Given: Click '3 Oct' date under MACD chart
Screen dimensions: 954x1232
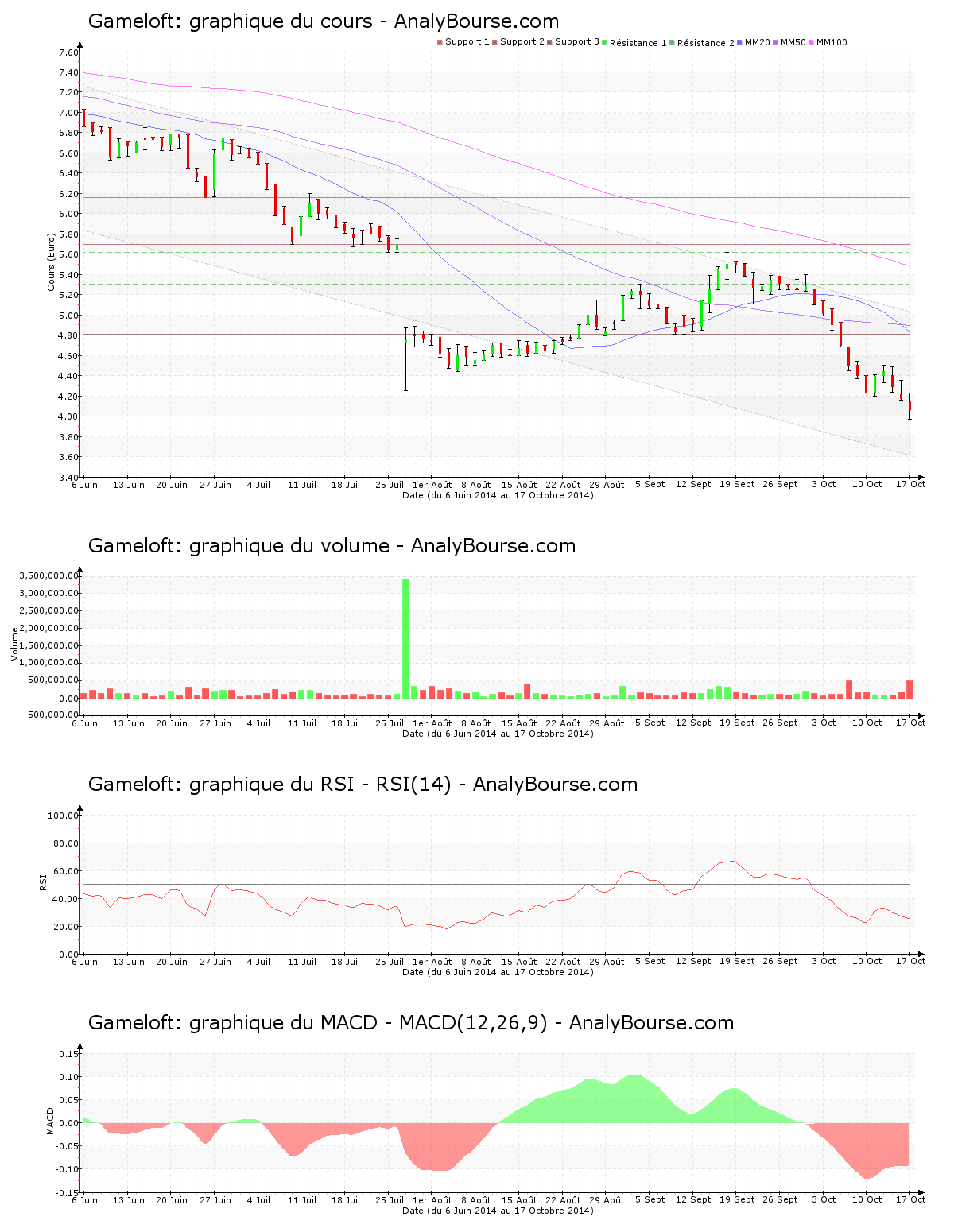Looking at the screenshot, I should [x=823, y=1200].
